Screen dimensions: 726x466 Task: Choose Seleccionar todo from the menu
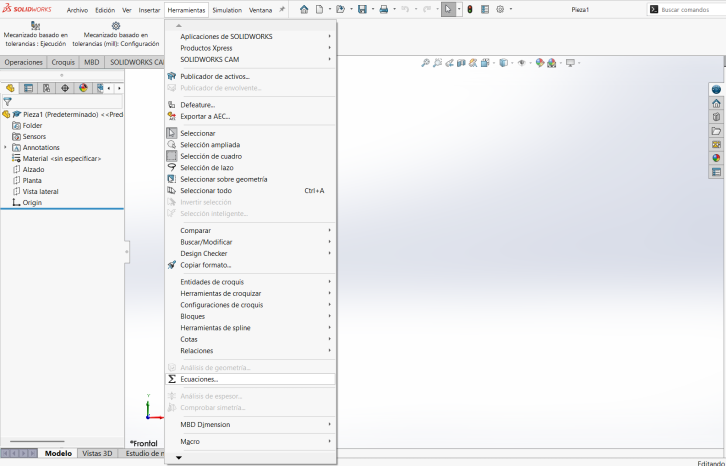click(250, 191)
